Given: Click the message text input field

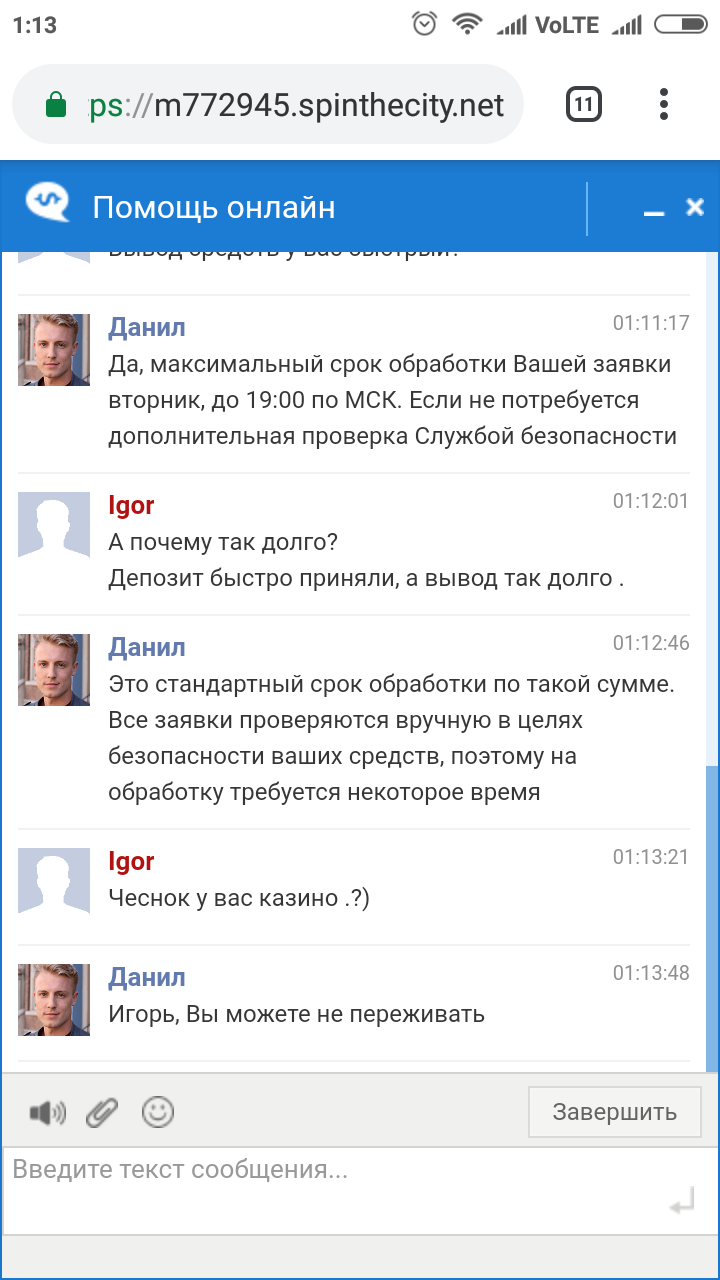Looking at the screenshot, I should click(x=330, y=1184).
